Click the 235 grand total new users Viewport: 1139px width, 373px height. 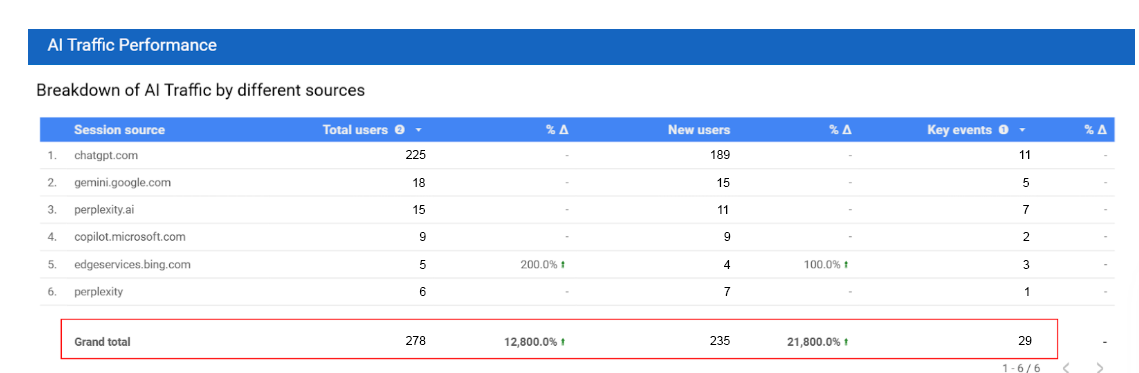[721, 340]
